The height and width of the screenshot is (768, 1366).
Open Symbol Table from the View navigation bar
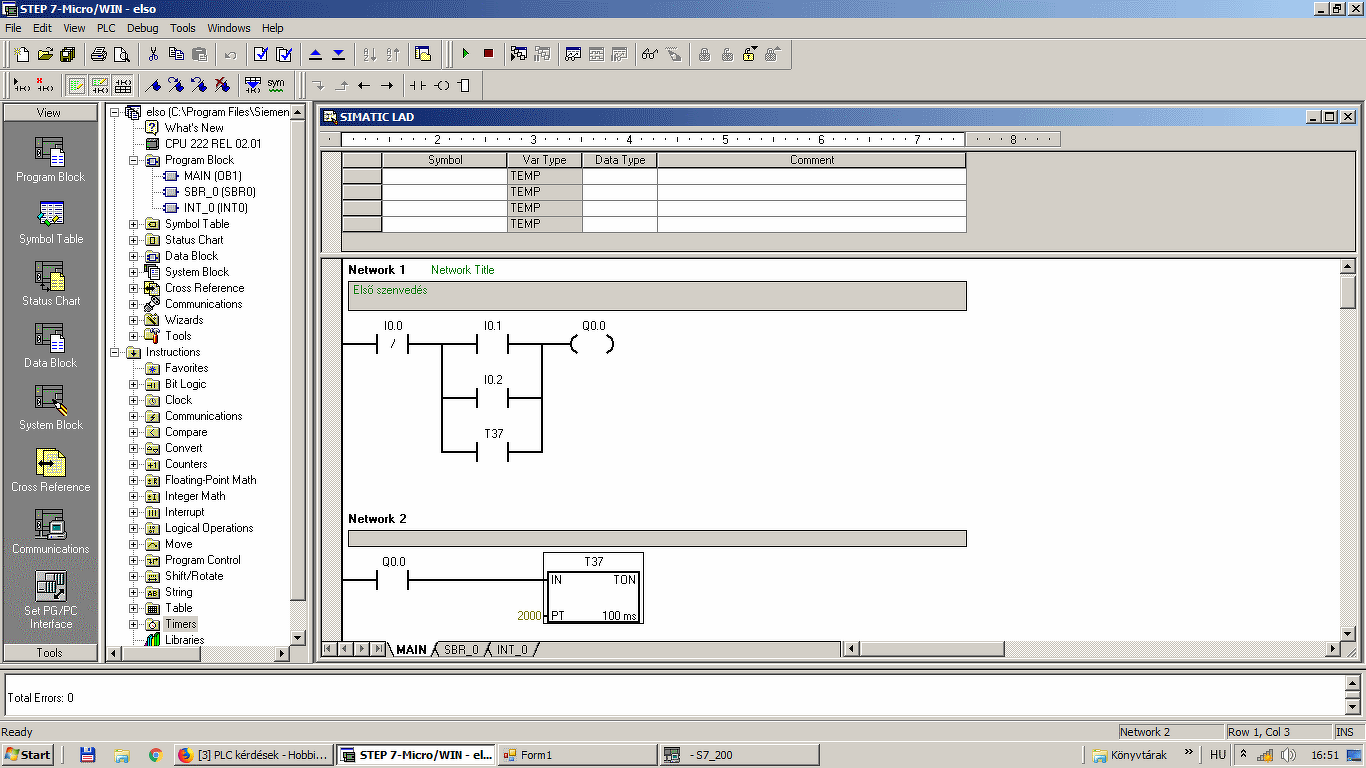point(51,223)
